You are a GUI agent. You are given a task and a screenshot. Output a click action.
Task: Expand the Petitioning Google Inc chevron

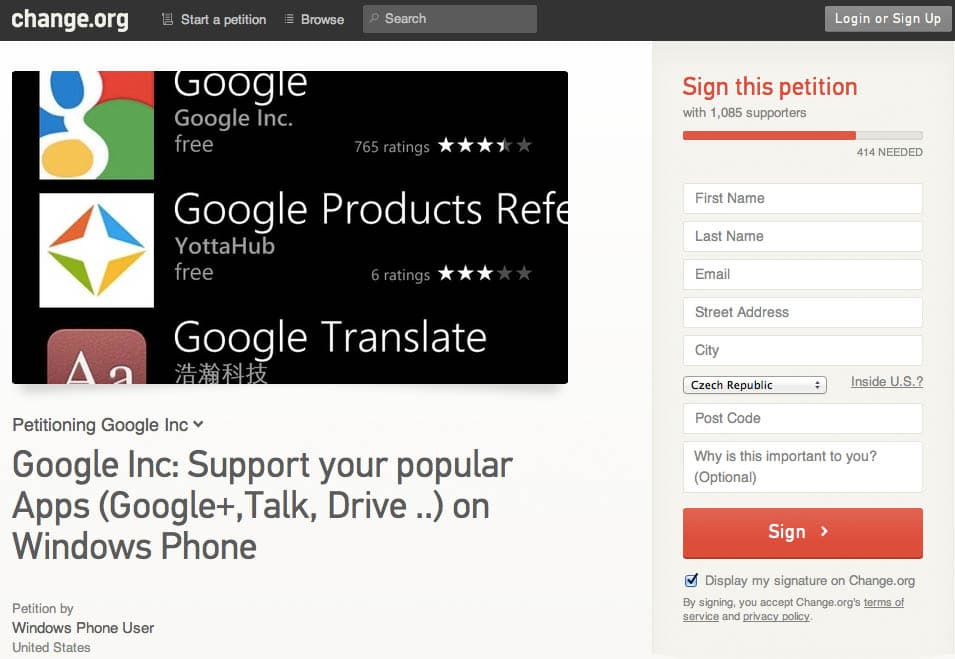(x=198, y=425)
